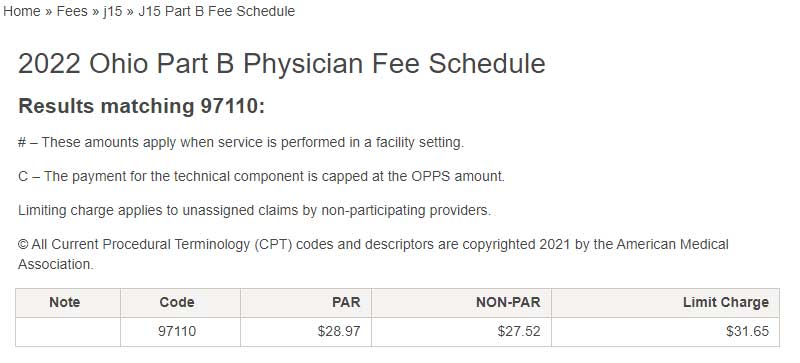Select the Limit Charge column header
Screen dimensions: 800x363
pyautogui.click(x=665, y=303)
